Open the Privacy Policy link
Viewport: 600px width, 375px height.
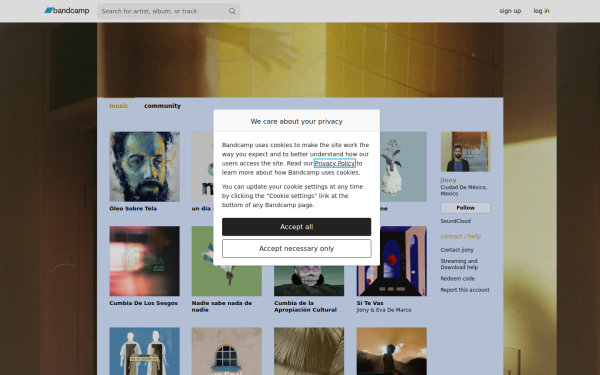(335, 163)
